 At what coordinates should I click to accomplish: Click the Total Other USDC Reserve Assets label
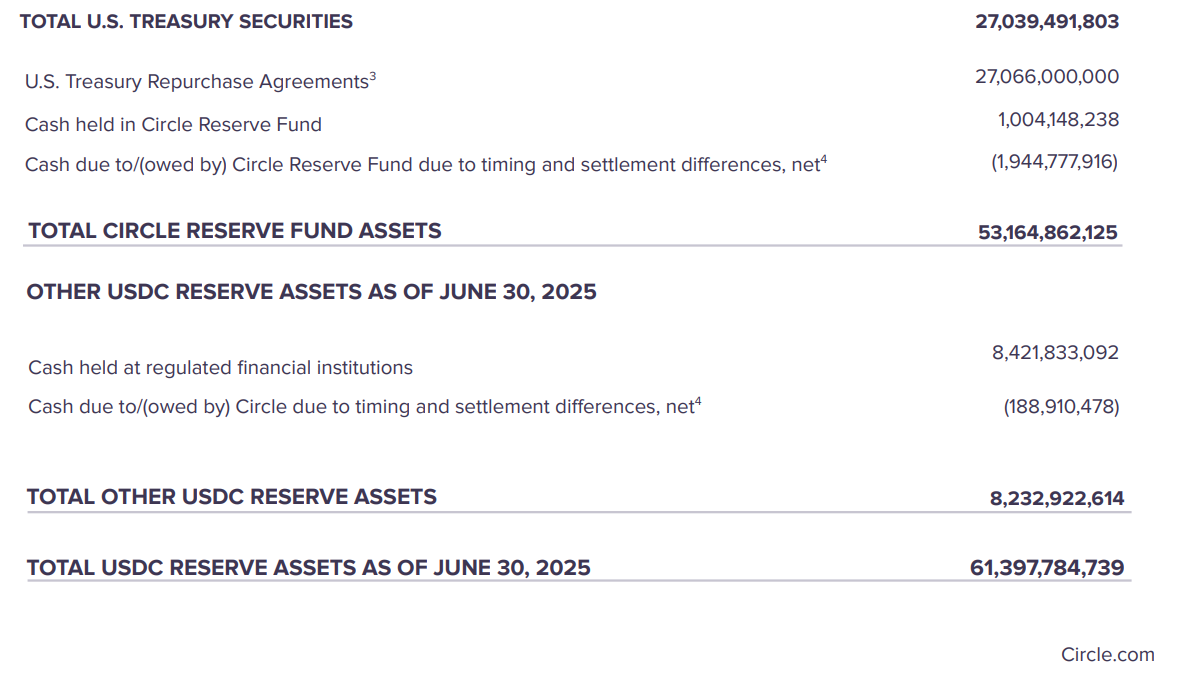coord(232,497)
